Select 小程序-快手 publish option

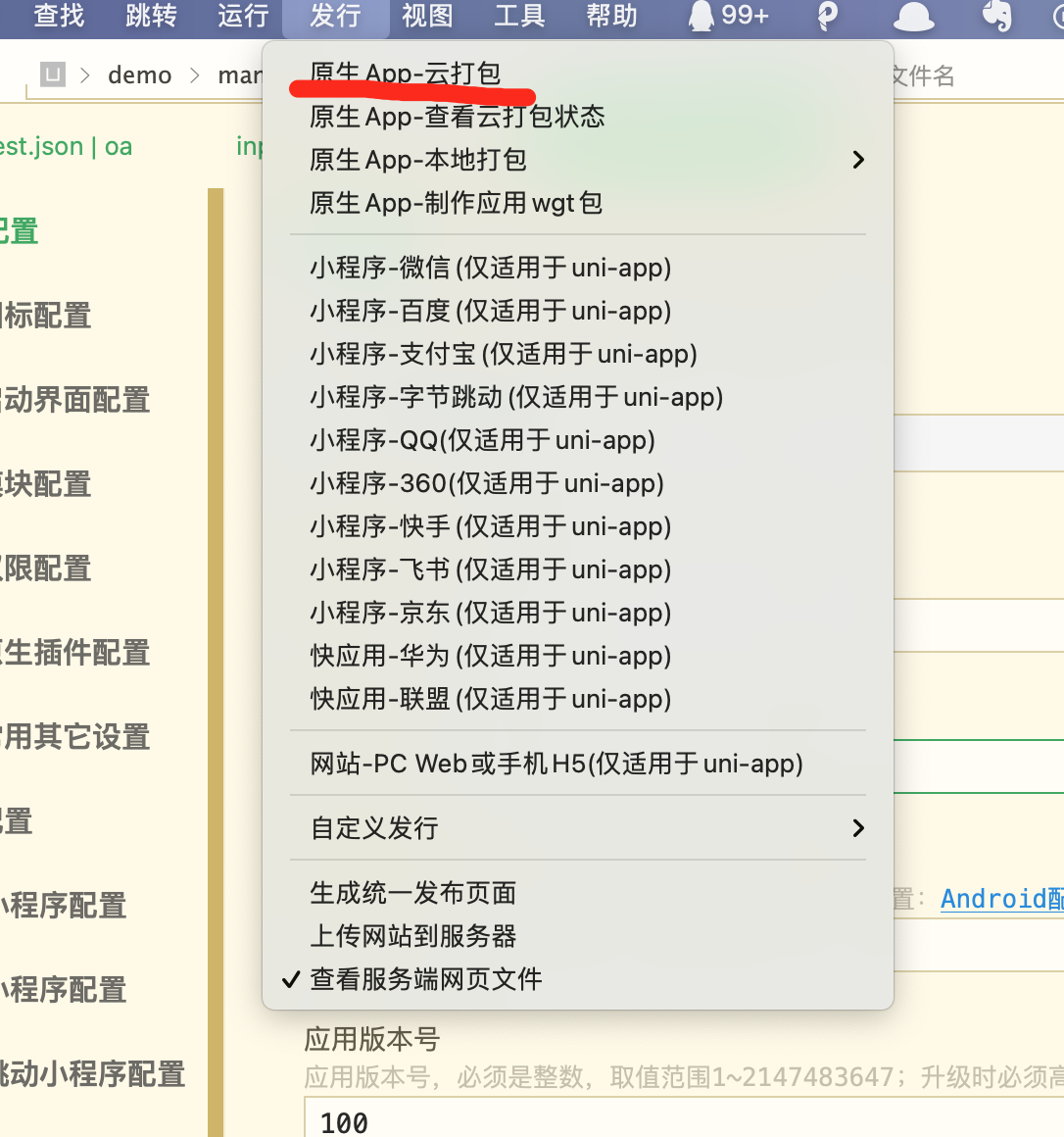578,526
